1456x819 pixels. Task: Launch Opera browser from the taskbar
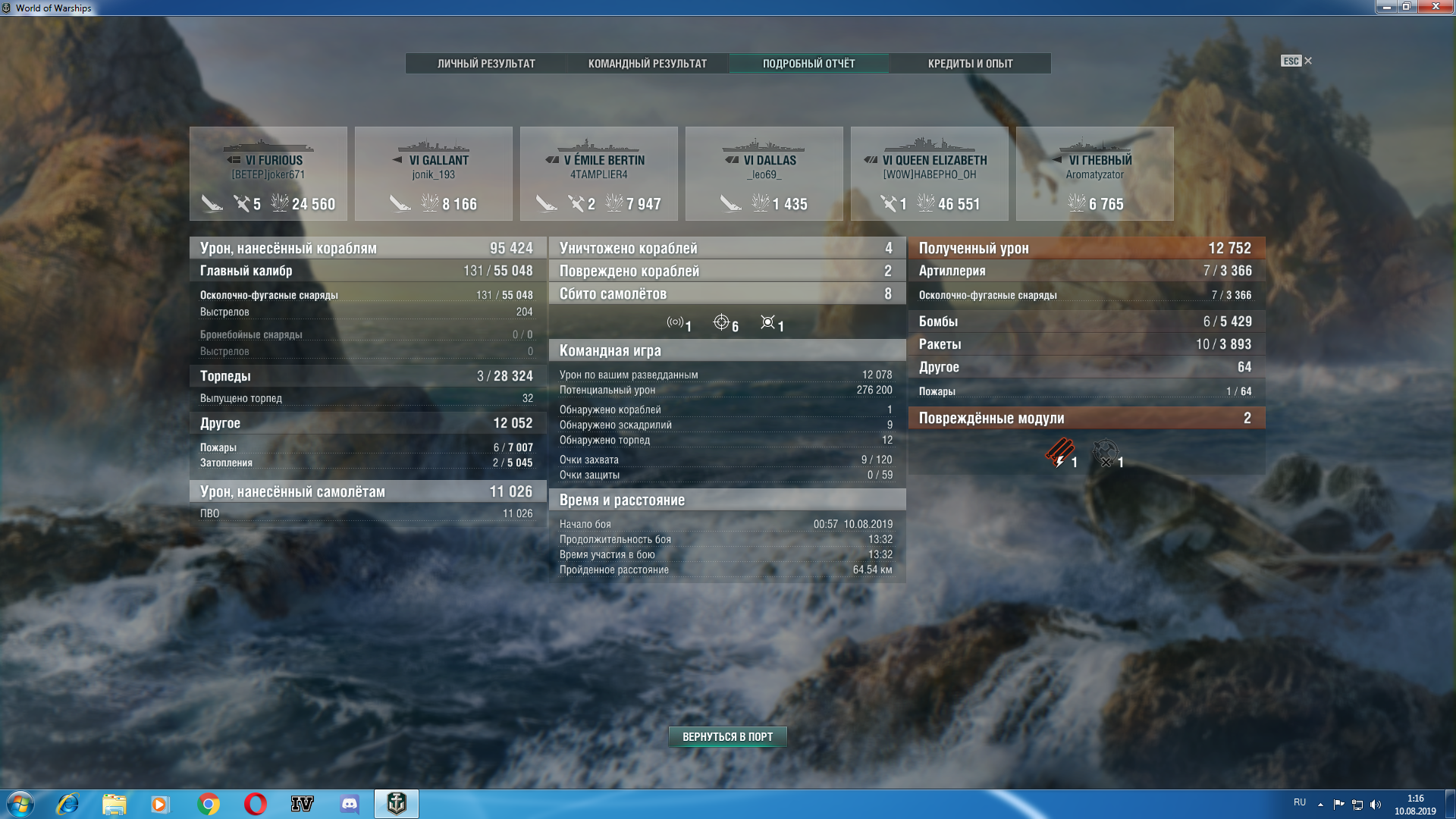(x=255, y=804)
